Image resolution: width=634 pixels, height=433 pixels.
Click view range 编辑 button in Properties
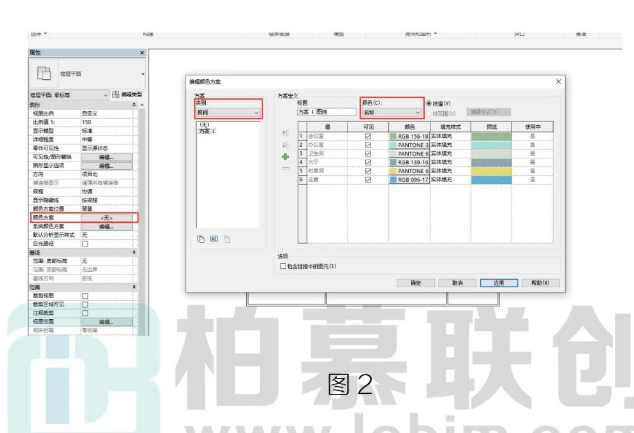click(107, 322)
